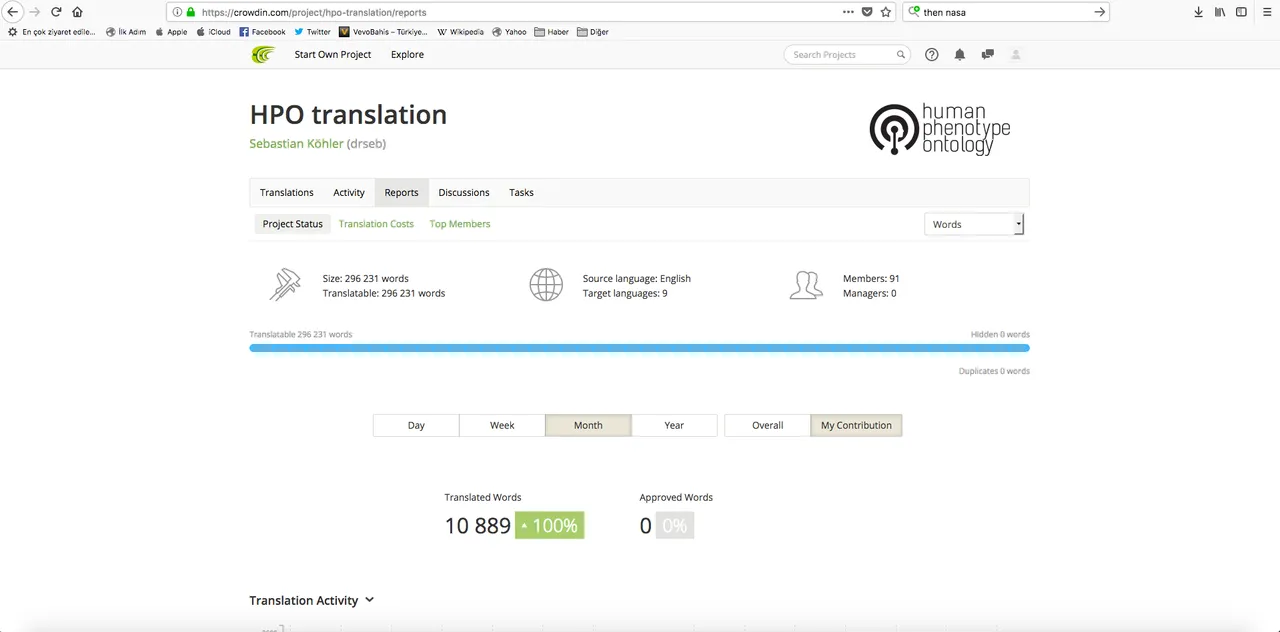Open the iCloud bookmark
The height and width of the screenshot is (632, 1280).
tap(213, 31)
